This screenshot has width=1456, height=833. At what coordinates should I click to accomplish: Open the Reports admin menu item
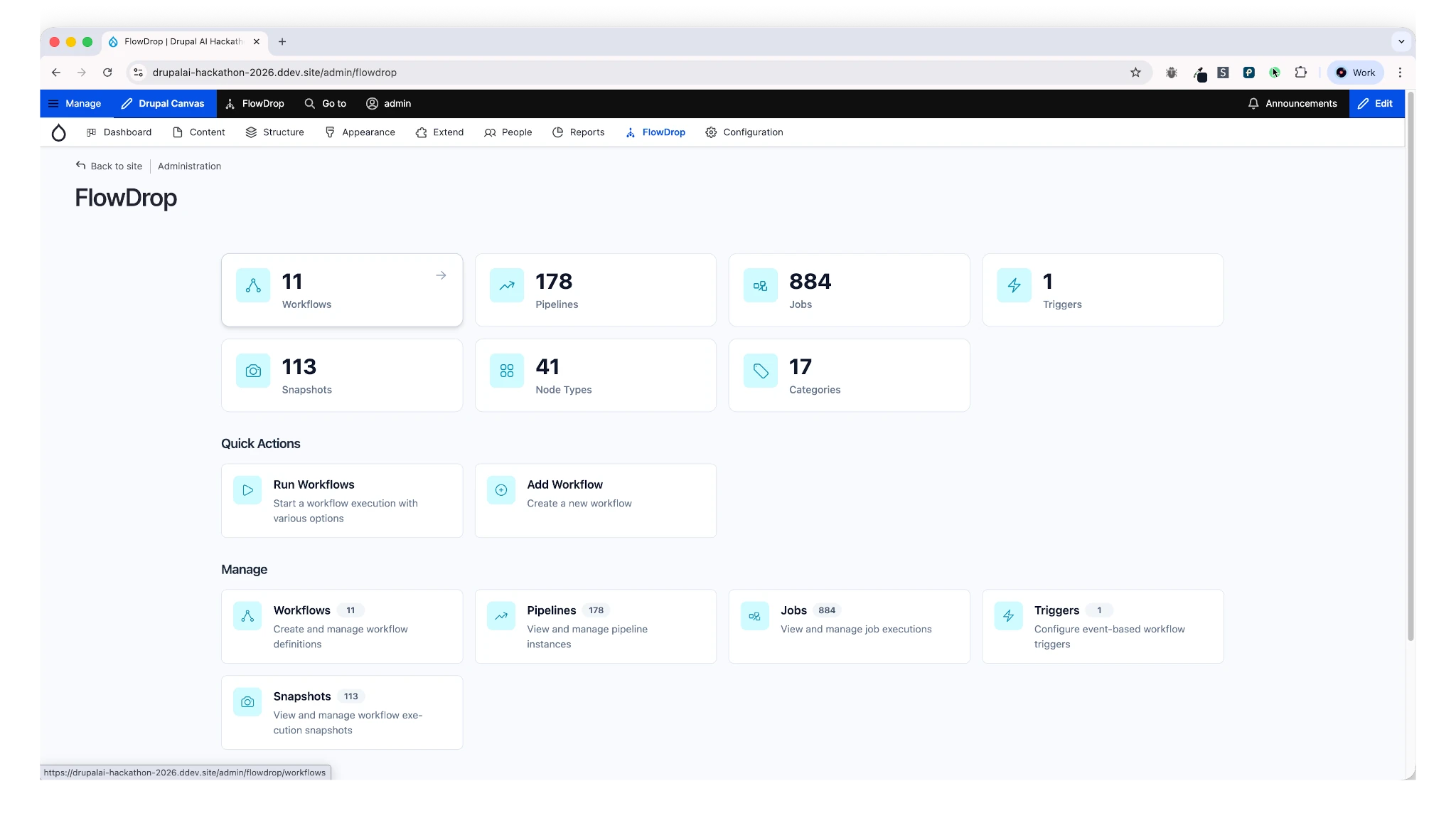[x=579, y=132]
